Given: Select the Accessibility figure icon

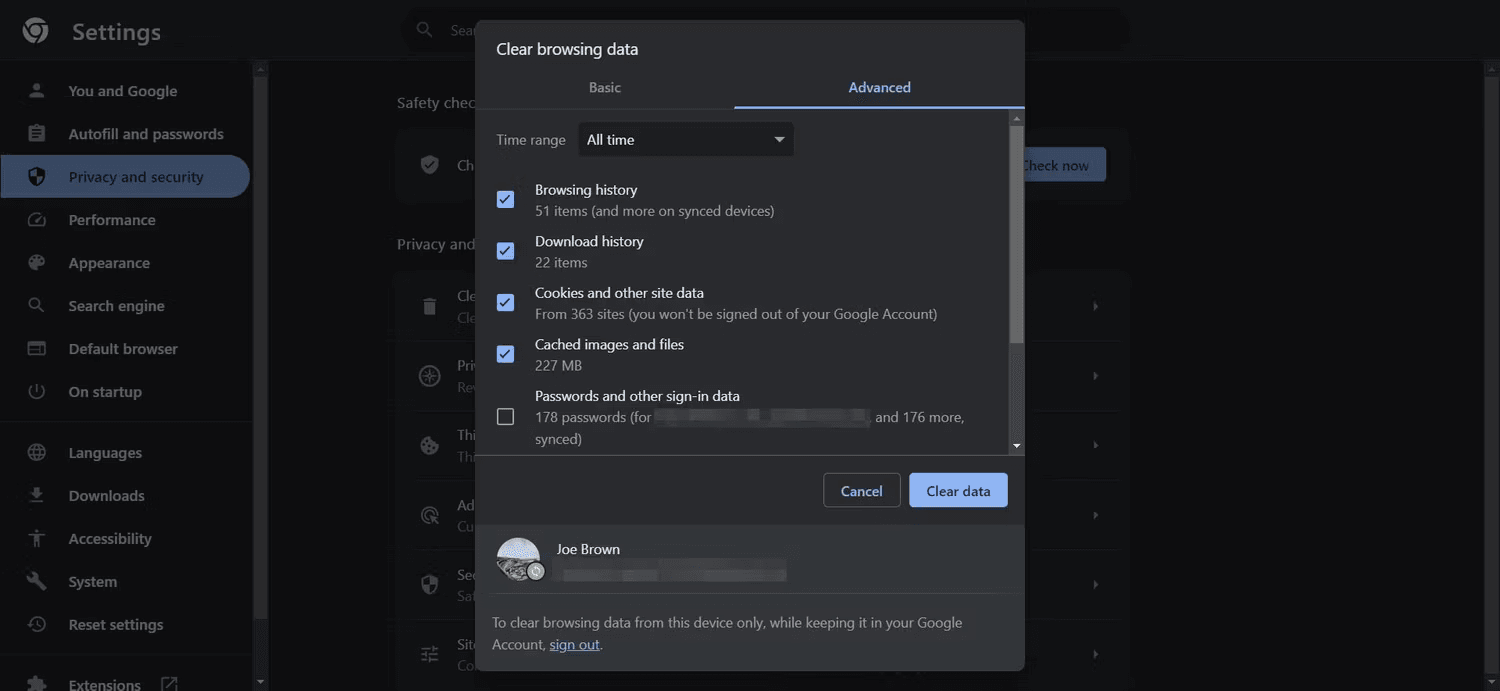Looking at the screenshot, I should point(37,539).
